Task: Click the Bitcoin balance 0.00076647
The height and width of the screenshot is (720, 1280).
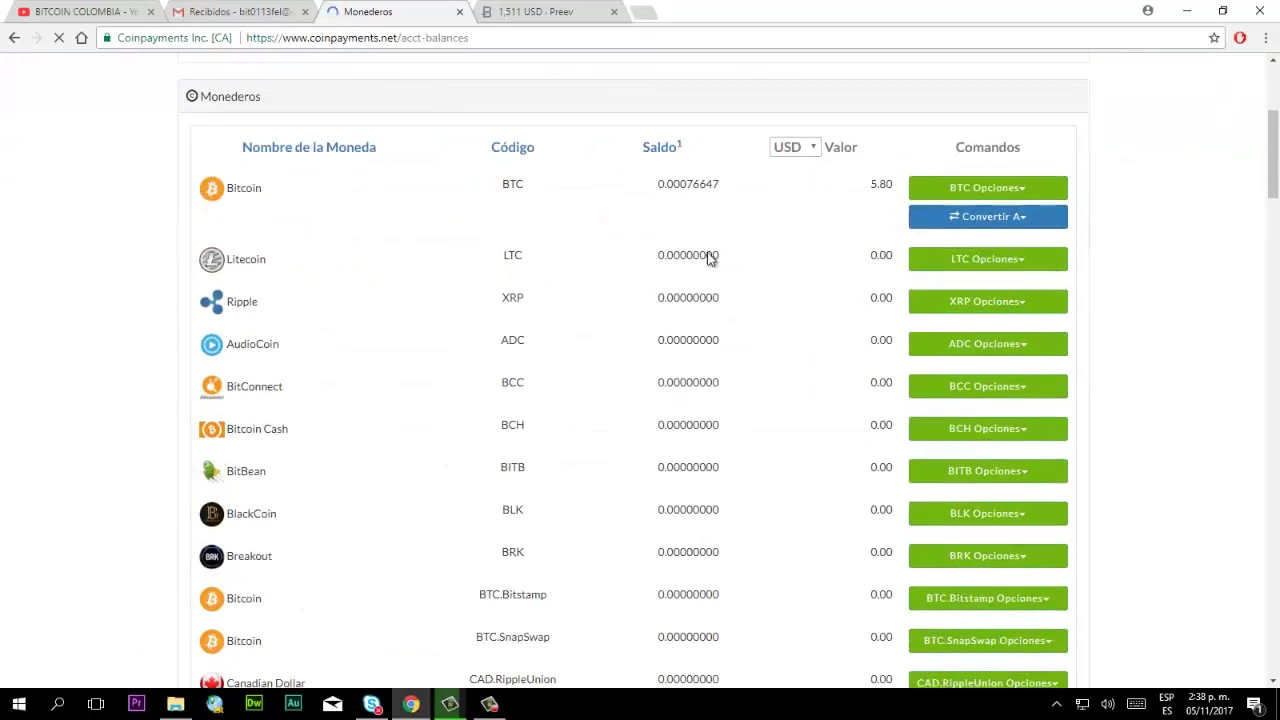Action: 688,184
